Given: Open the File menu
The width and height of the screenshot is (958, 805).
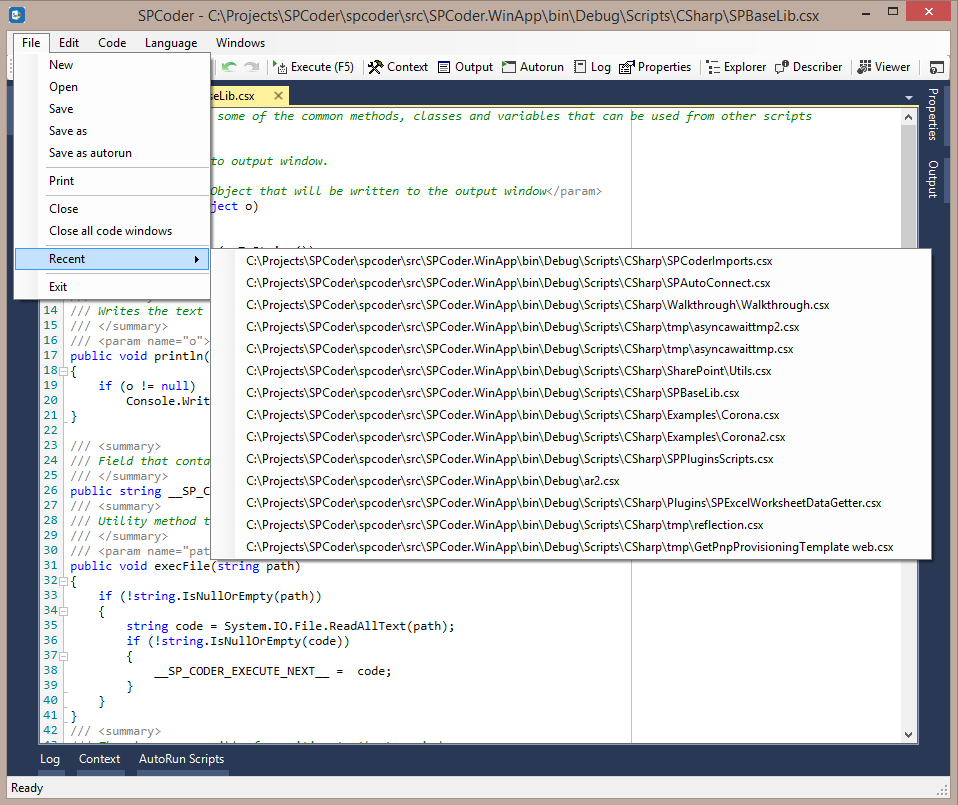Looking at the screenshot, I should 31,43.
